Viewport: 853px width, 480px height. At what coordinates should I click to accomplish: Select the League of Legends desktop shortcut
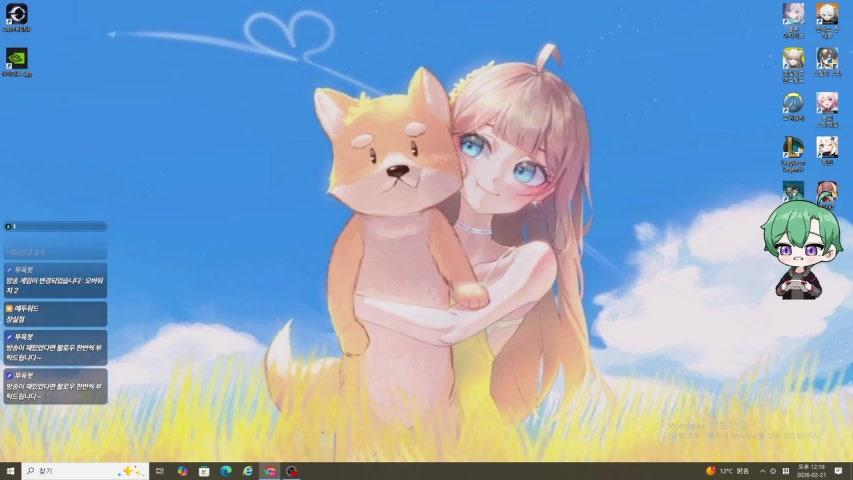tap(793, 154)
